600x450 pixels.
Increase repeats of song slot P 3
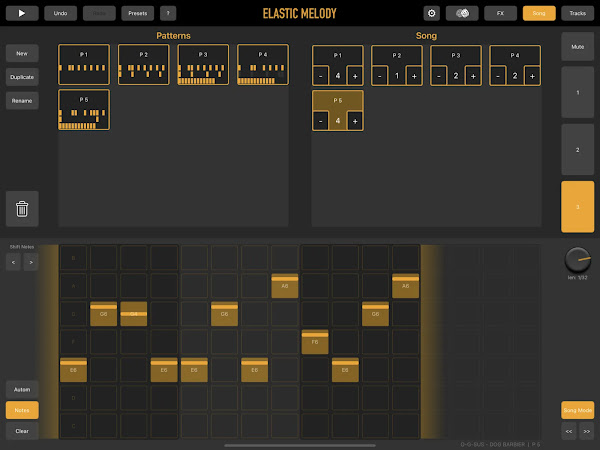tap(473, 76)
